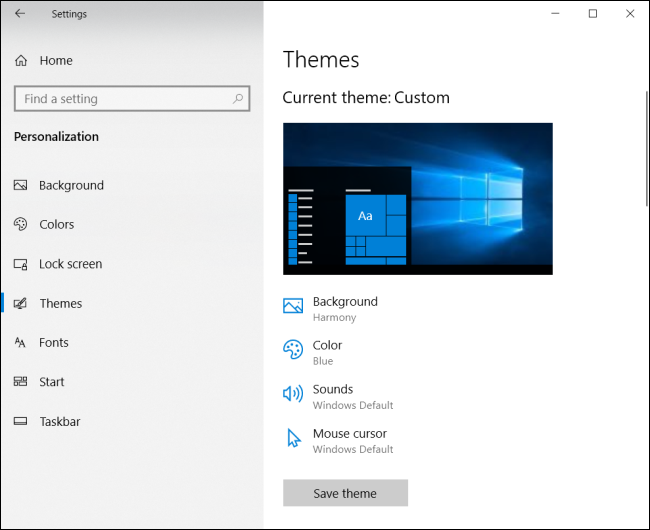Click the Colors palette icon in sidebar
The width and height of the screenshot is (650, 530).
point(20,225)
